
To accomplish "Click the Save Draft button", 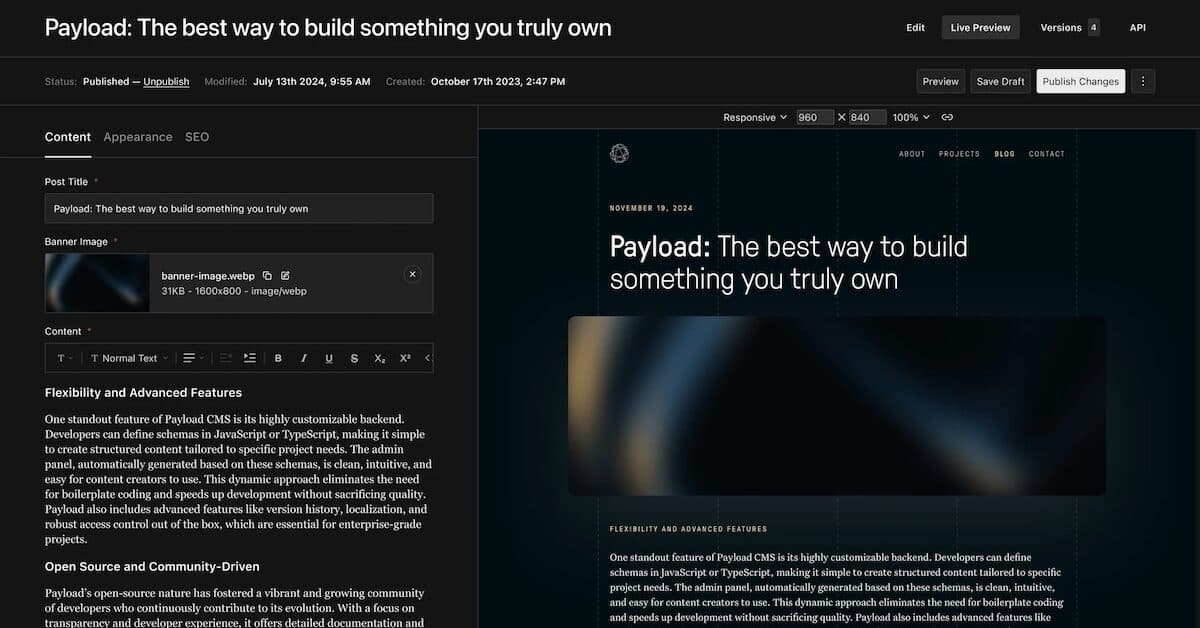I will [1000, 81].
